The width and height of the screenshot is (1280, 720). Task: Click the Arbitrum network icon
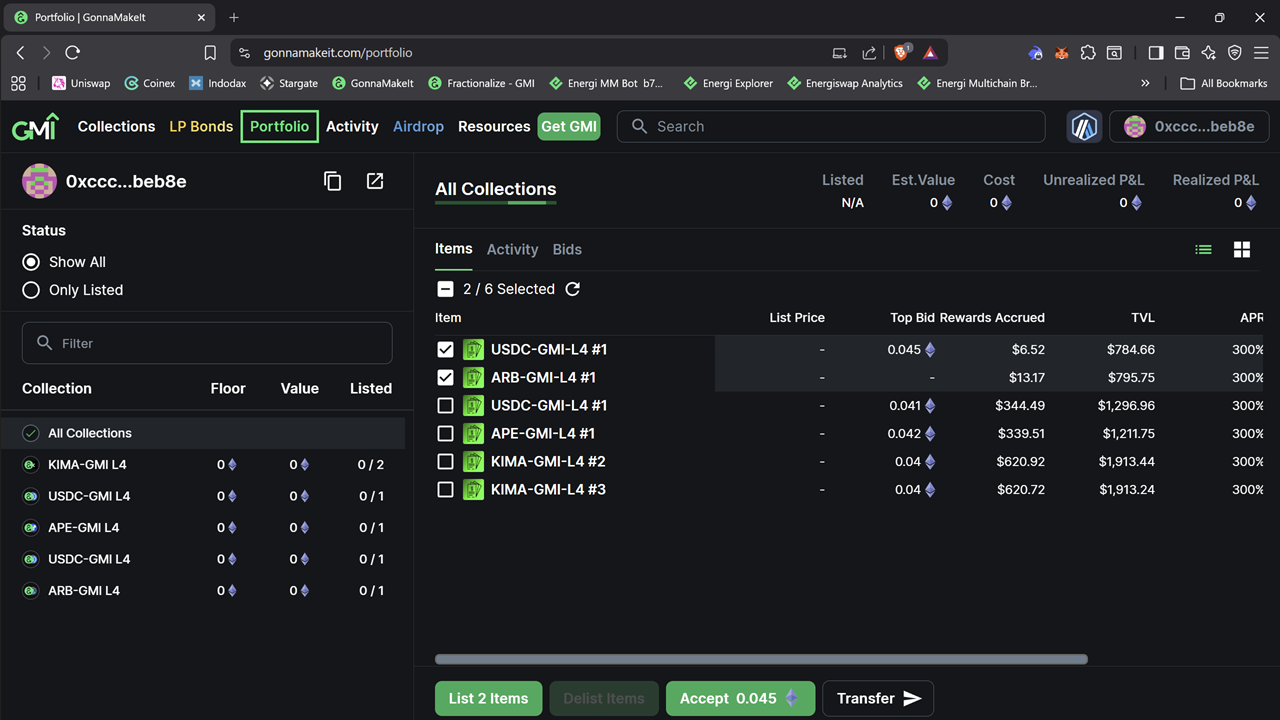[1084, 127]
